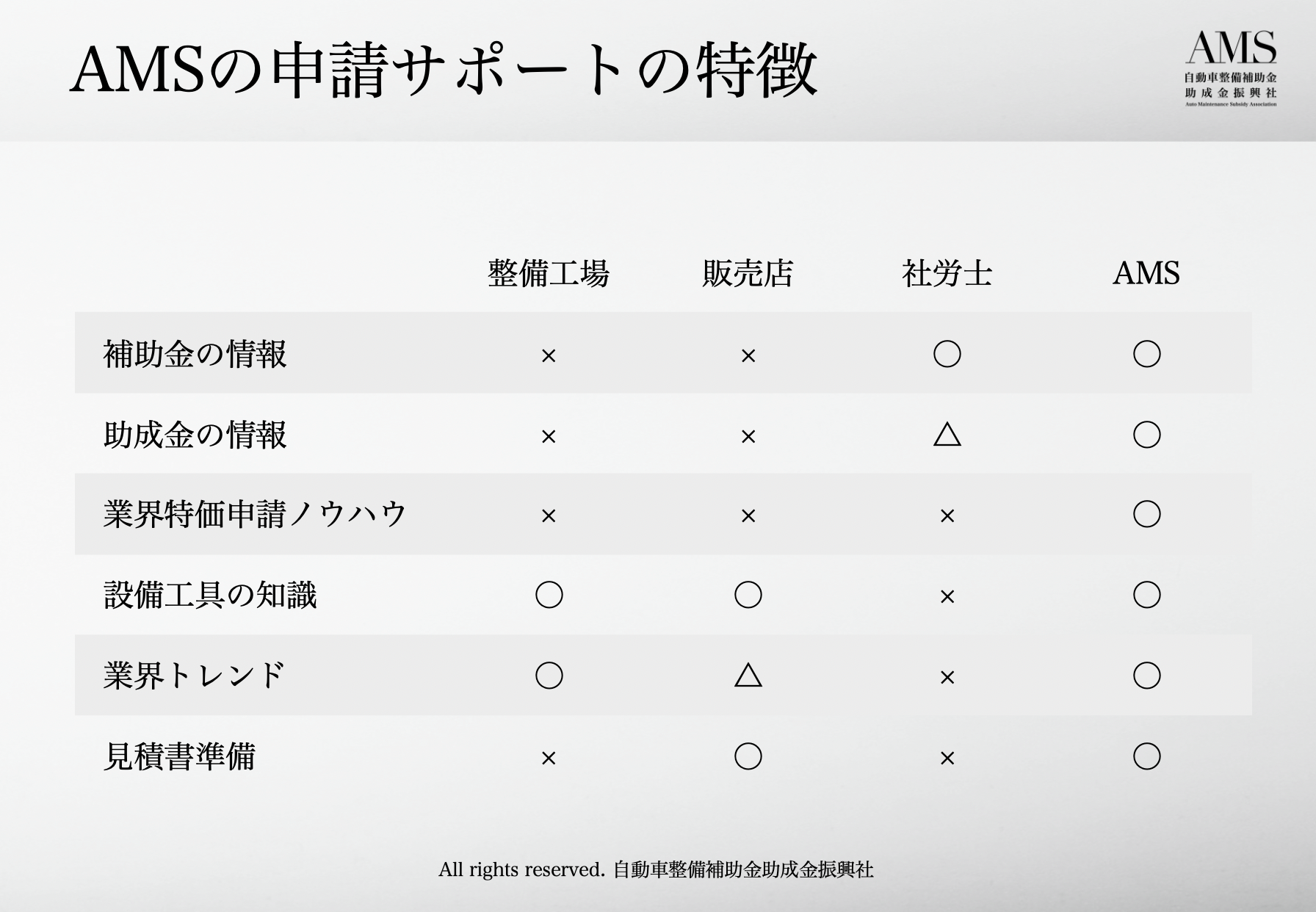Select the AMS column header

point(1146,273)
